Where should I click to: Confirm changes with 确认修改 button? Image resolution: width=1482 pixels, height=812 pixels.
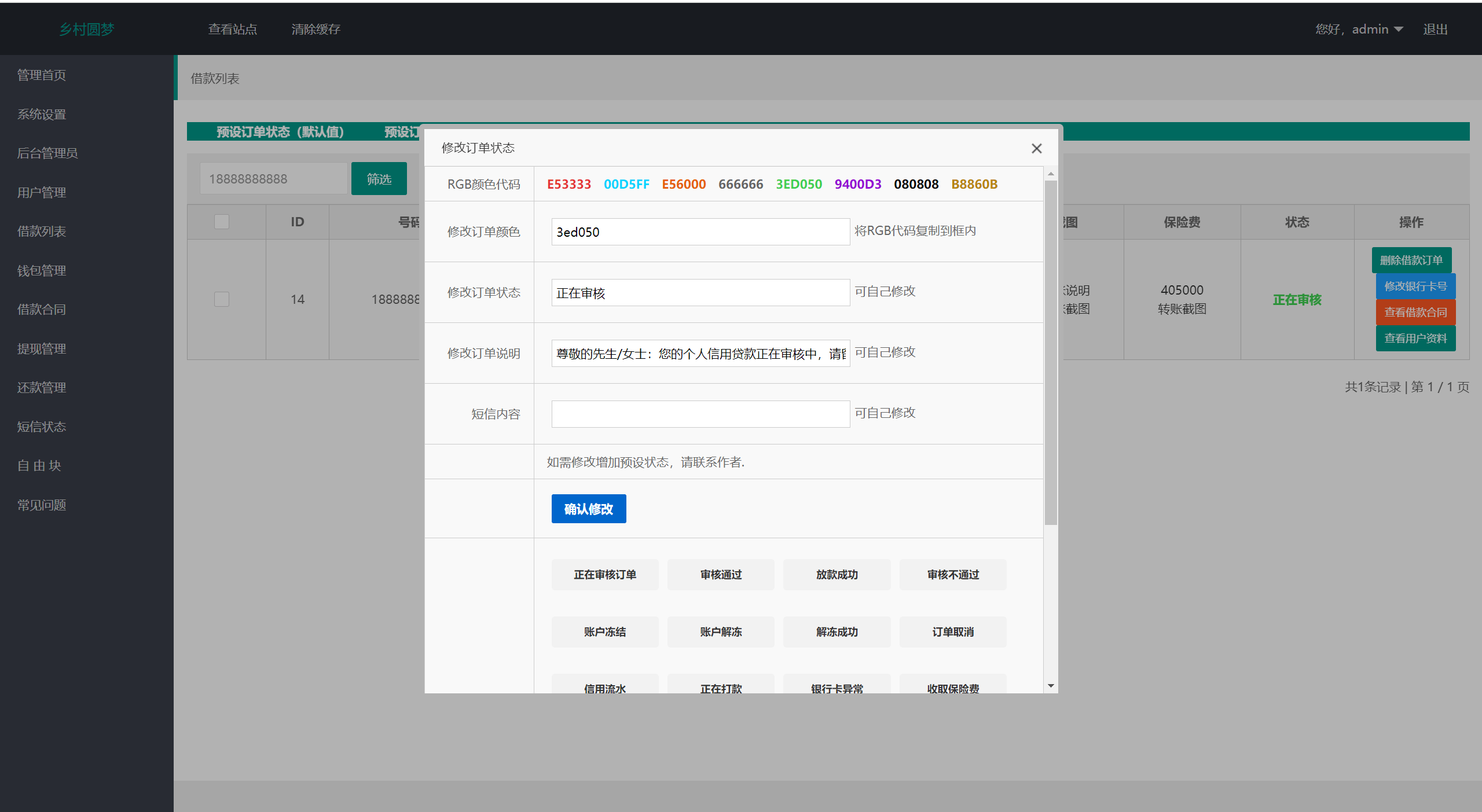(x=589, y=509)
